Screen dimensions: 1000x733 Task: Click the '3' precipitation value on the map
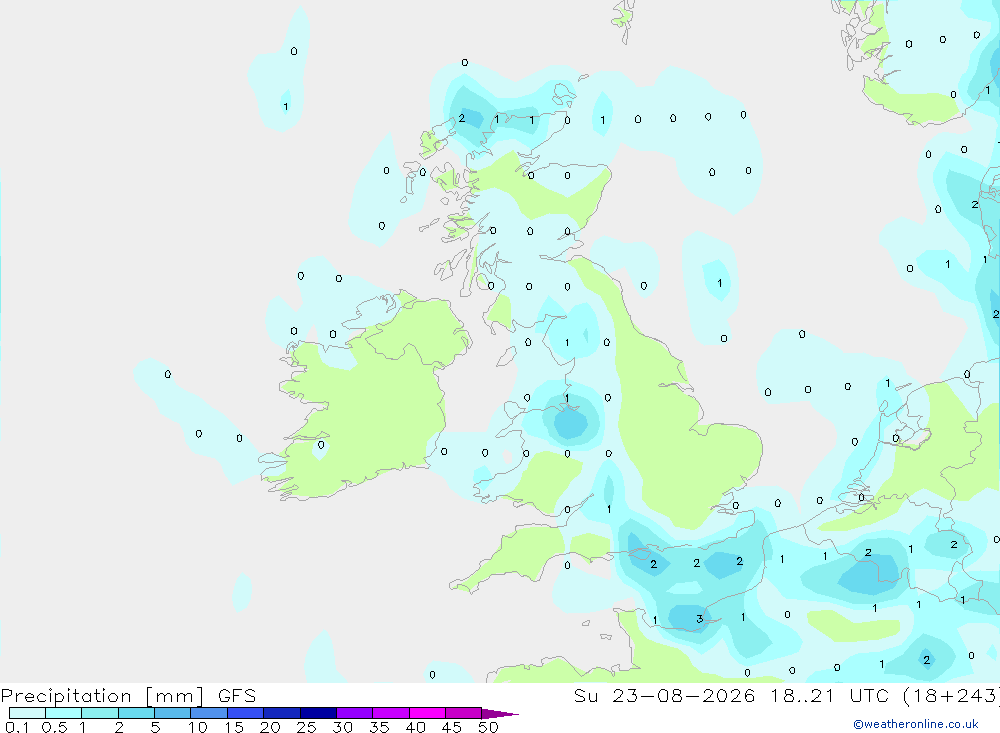click(700, 619)
